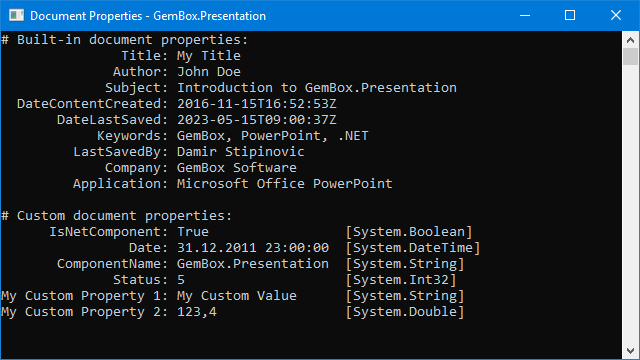Click the '# Built-in document properties:' heading

[124, 40]
